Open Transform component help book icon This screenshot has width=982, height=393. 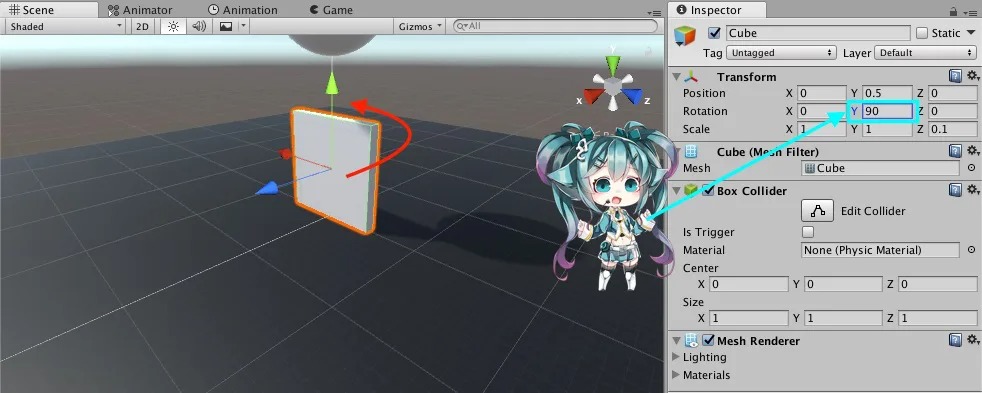(955, 76)
